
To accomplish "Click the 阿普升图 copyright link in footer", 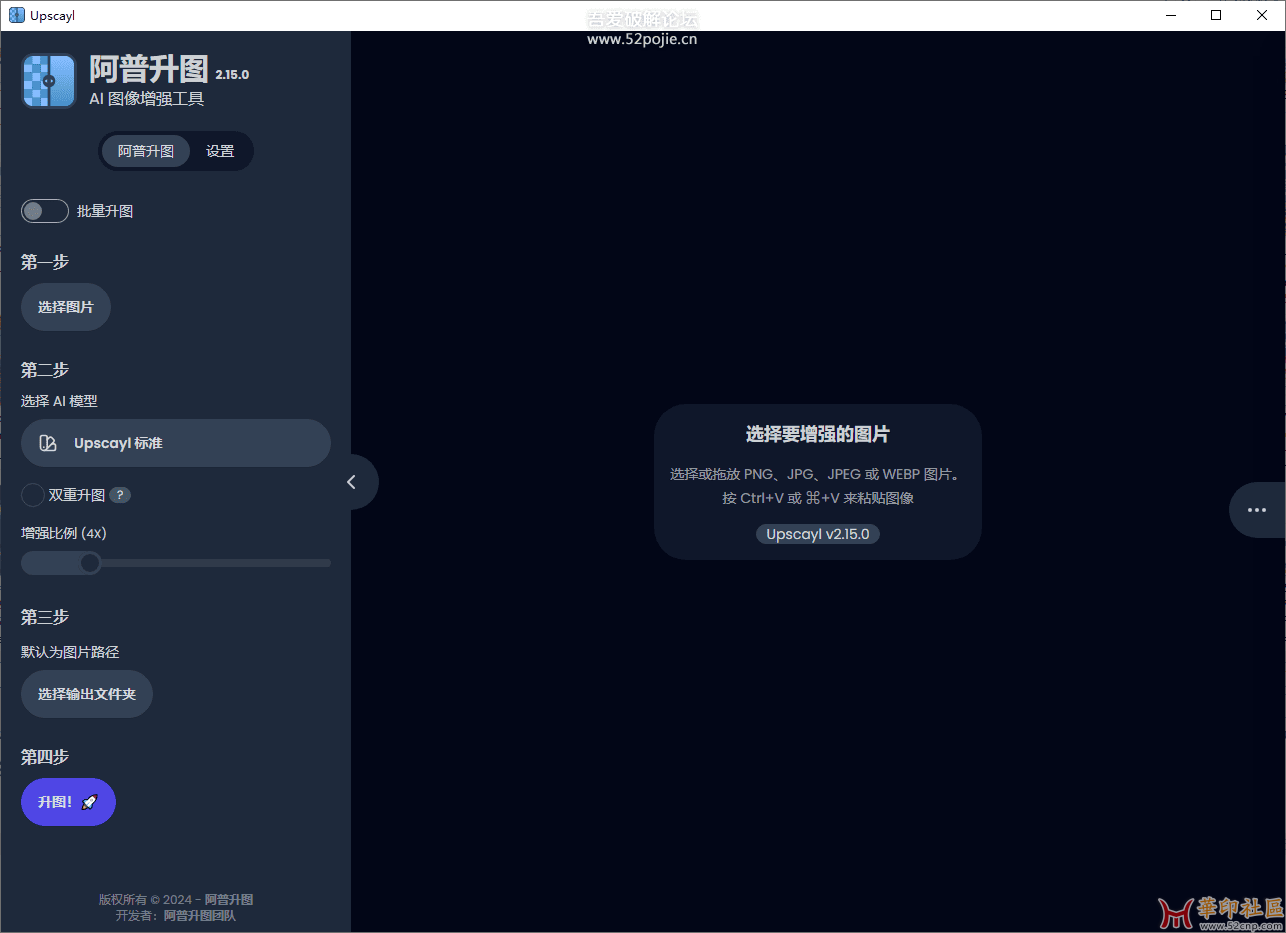I will click(229, 899).
